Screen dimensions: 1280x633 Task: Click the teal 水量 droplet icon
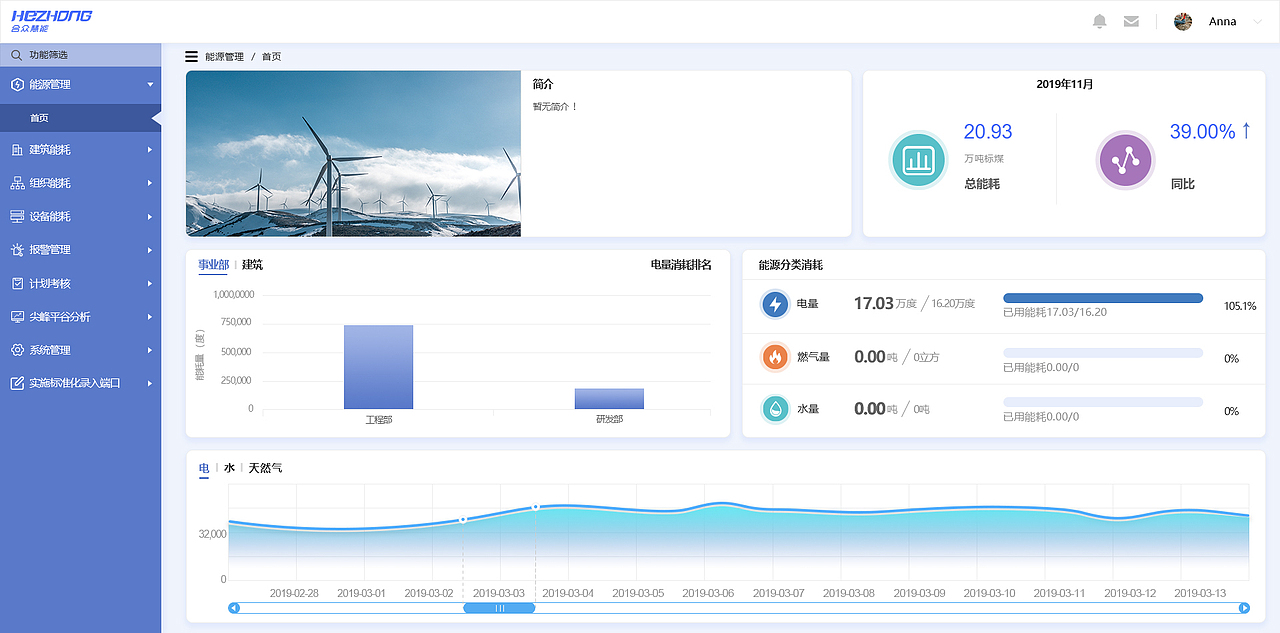click(775, 408)
